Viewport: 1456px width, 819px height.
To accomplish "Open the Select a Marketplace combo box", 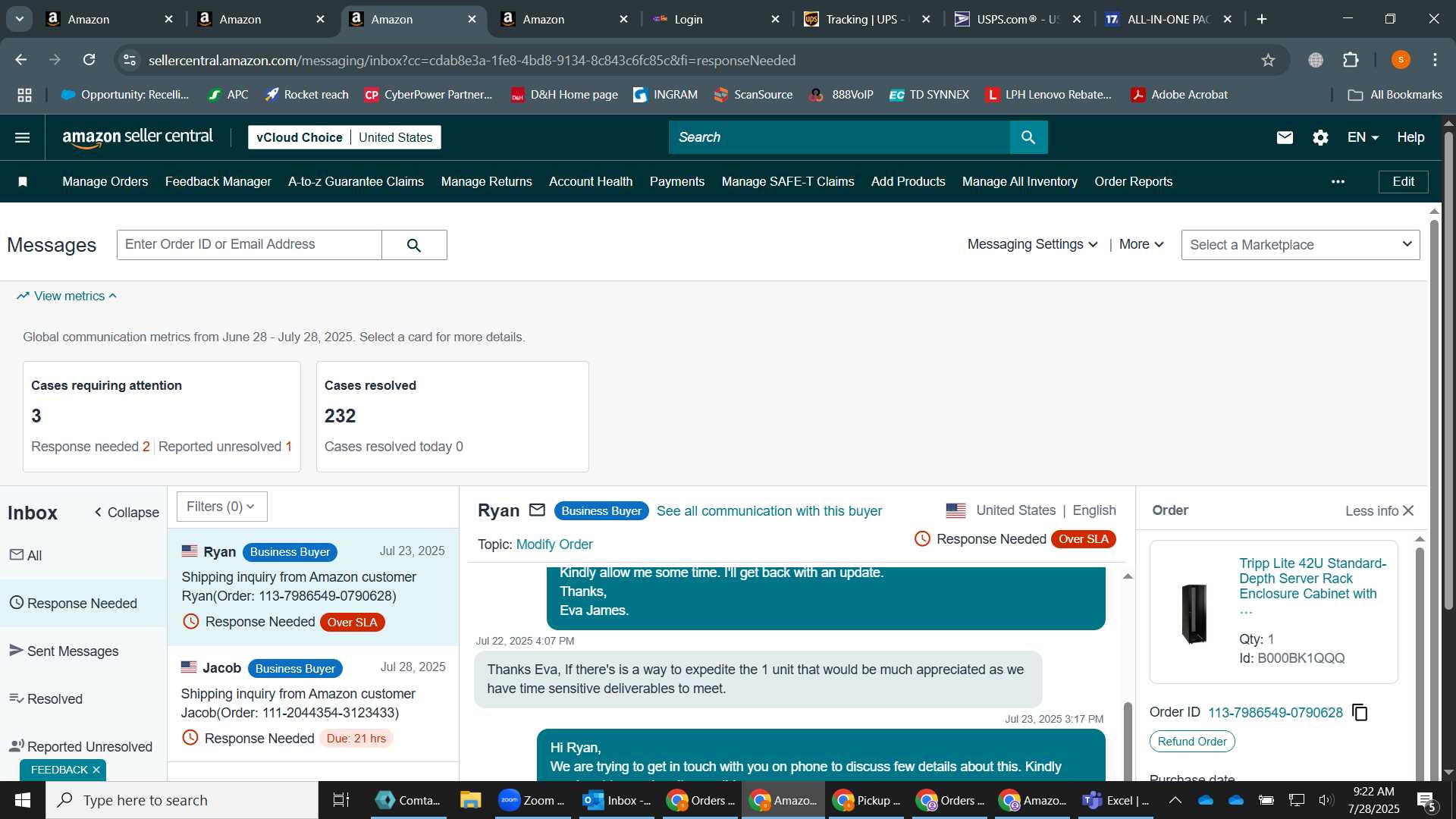I will (1301, 245).
